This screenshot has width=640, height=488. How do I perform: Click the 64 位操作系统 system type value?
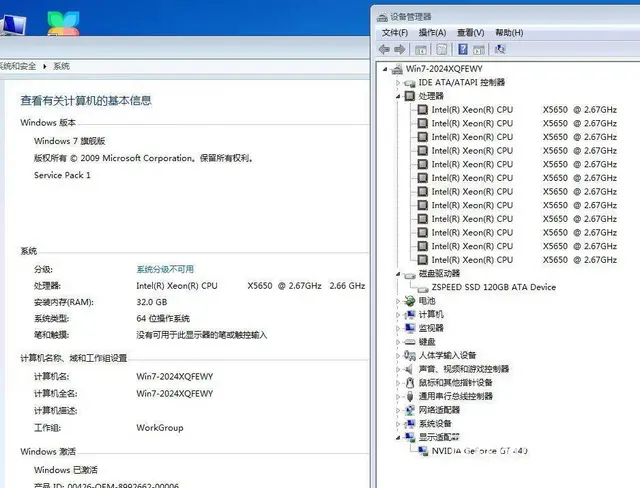tap(163, 319)
